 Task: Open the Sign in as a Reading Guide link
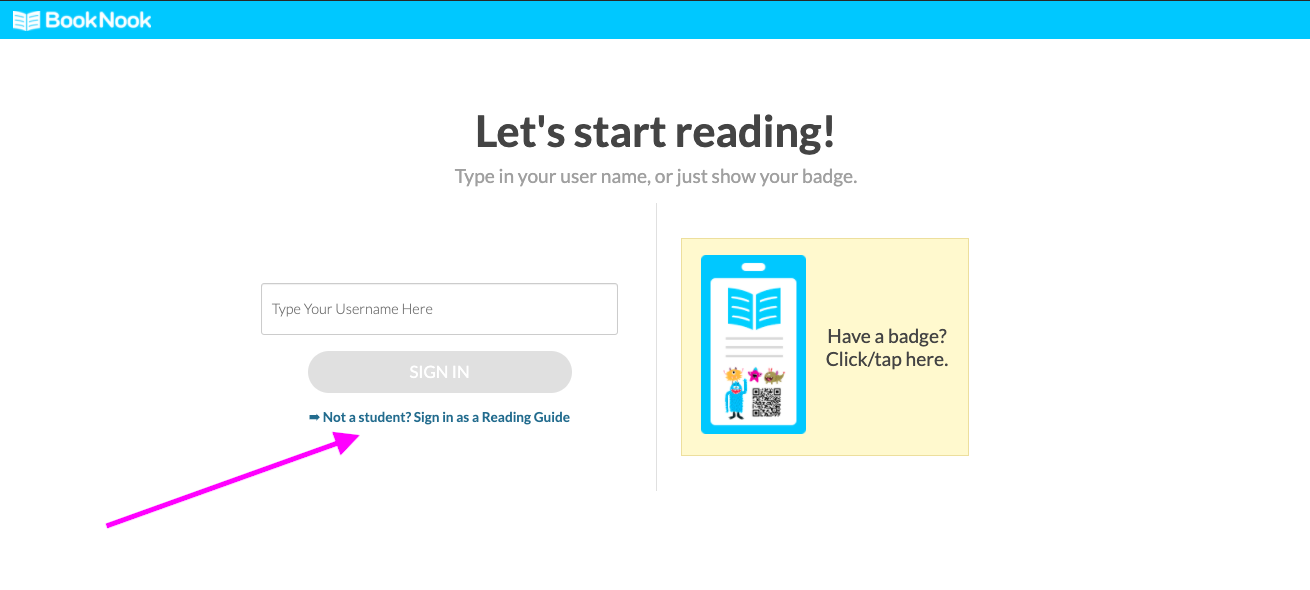[x=446, y=417]
